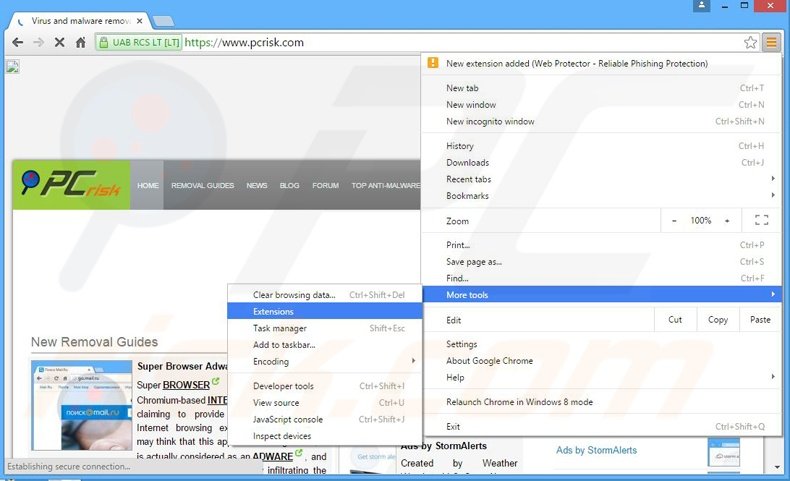790x481 pixels.
Task: Expand the Bookmarks submenu arrow
Action: click(x=772, y=195)
